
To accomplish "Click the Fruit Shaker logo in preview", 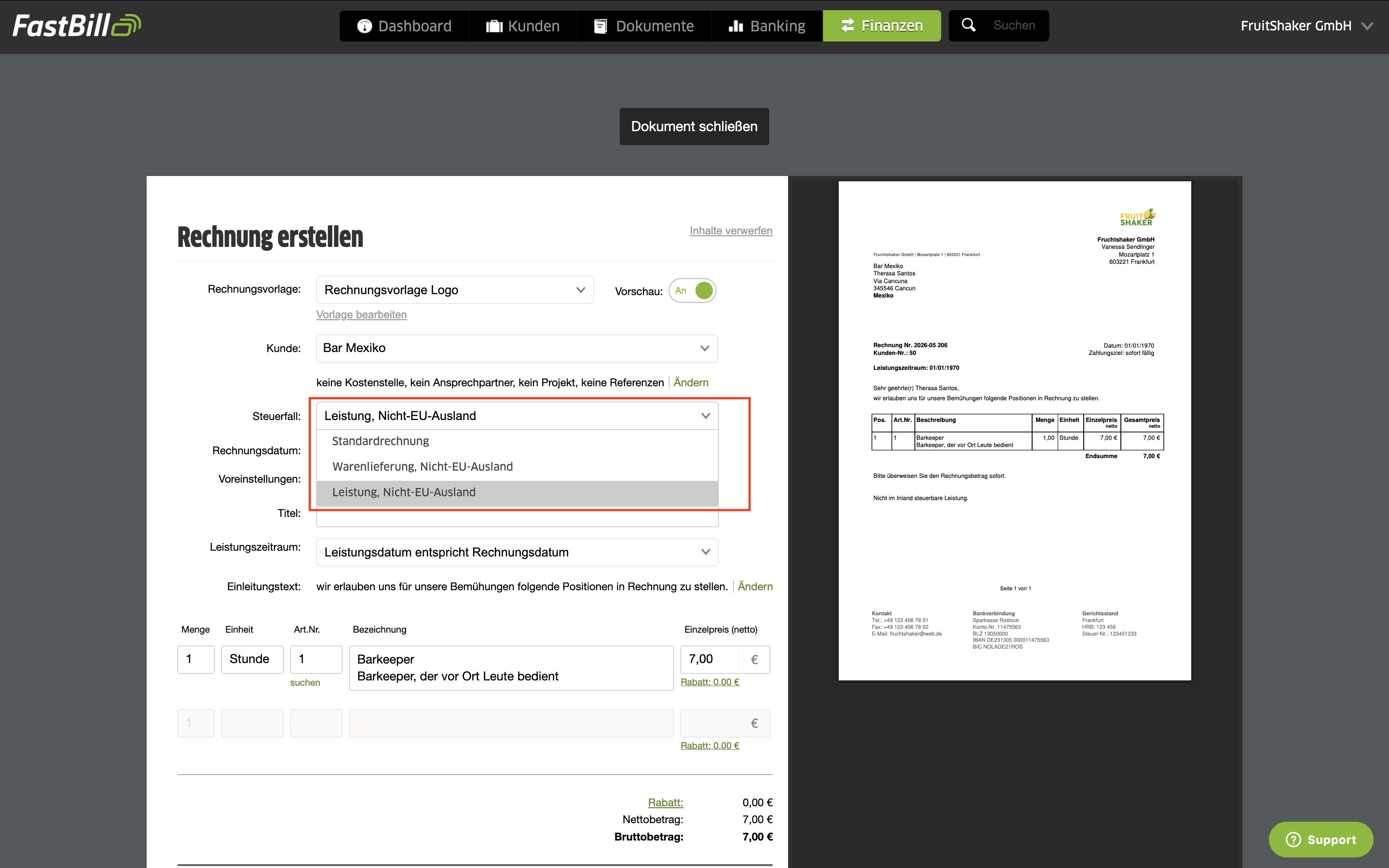I will (1138, 217).
